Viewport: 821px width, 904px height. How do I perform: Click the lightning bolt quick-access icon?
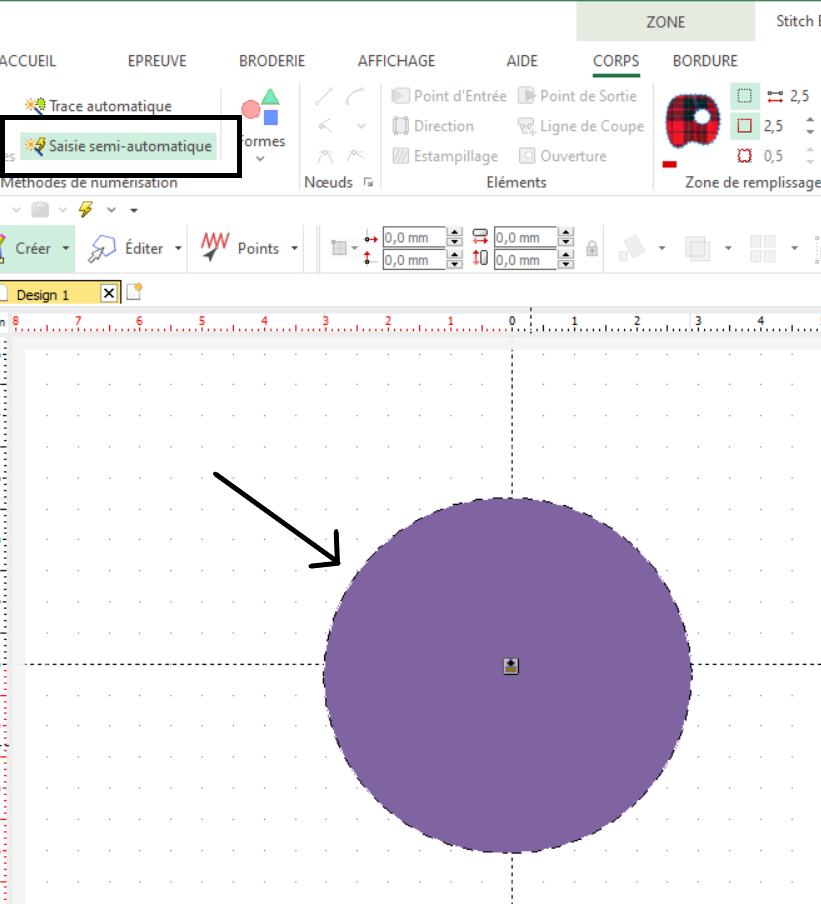[x=85, y=209]
